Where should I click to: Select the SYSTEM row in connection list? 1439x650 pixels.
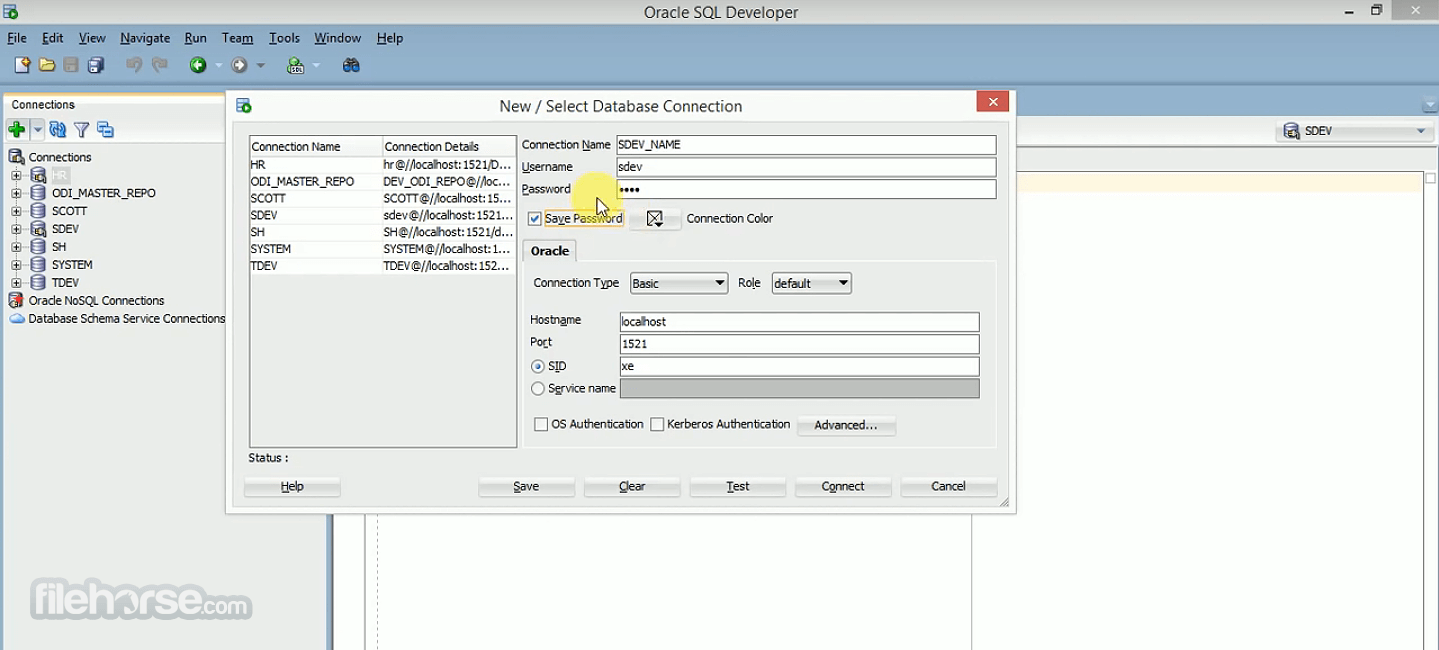point(382,249)
